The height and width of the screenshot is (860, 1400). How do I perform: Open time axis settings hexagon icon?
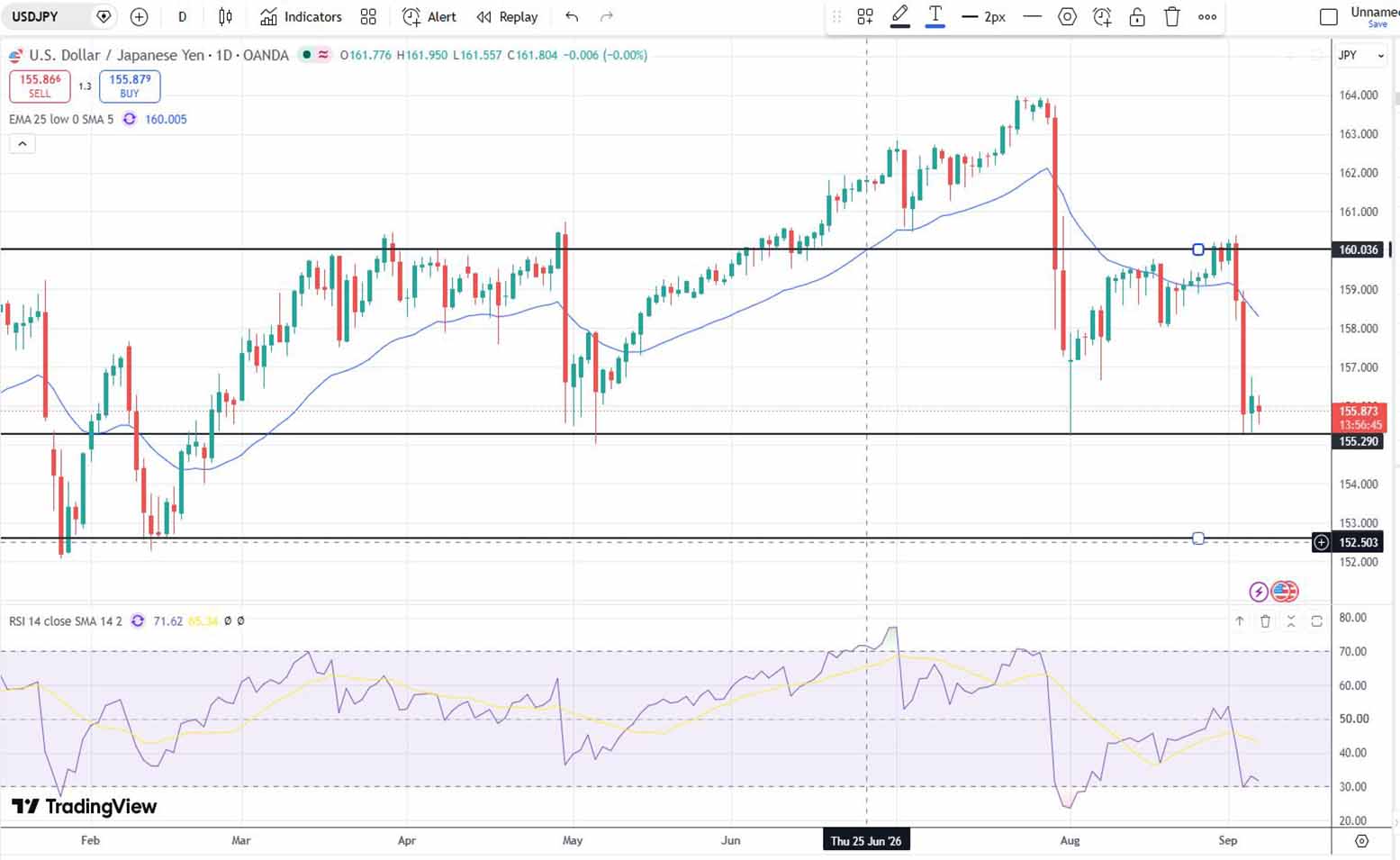point(1361,840)
